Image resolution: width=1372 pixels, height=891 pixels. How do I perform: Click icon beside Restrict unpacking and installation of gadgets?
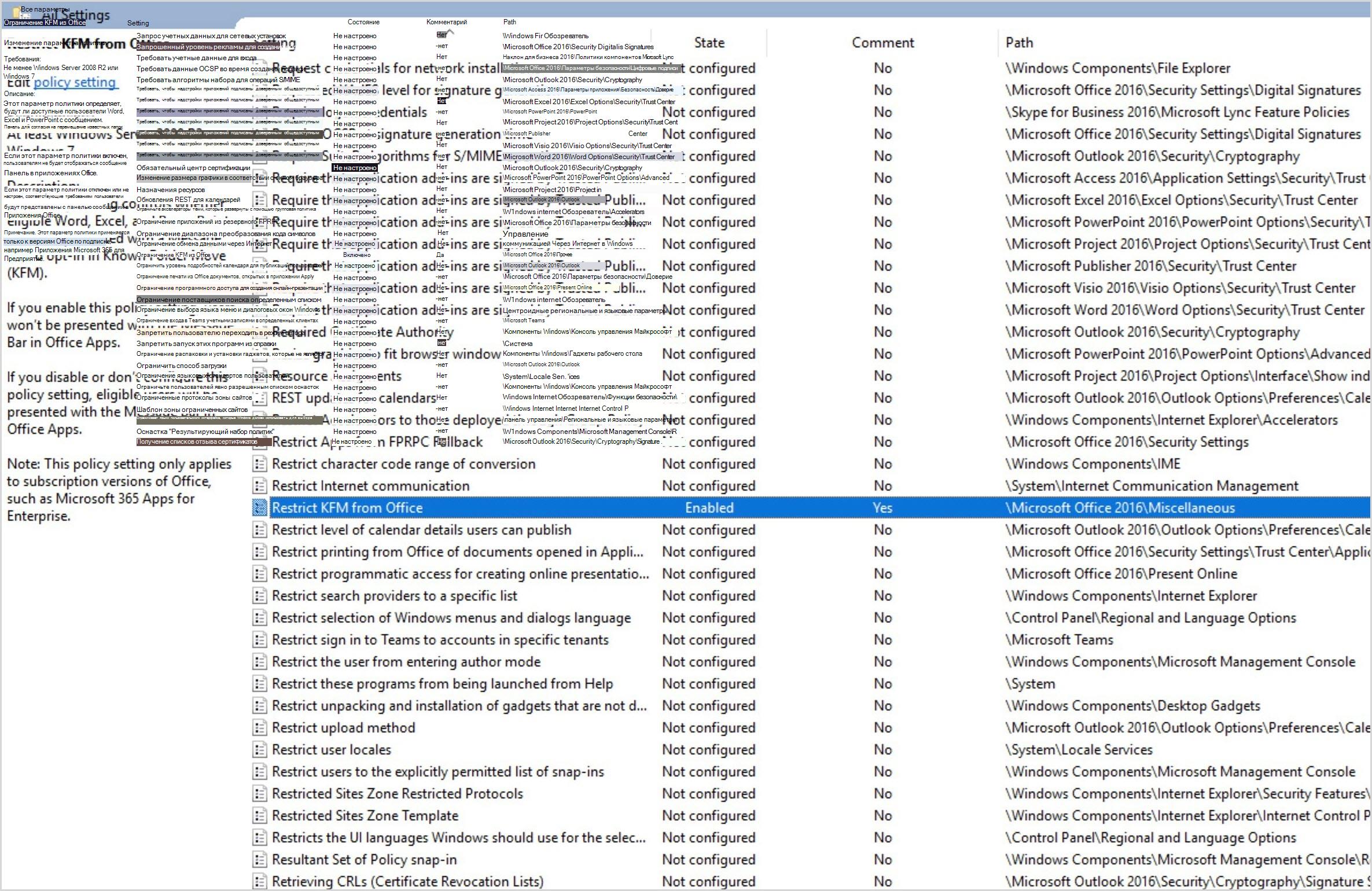click(260, 706)
